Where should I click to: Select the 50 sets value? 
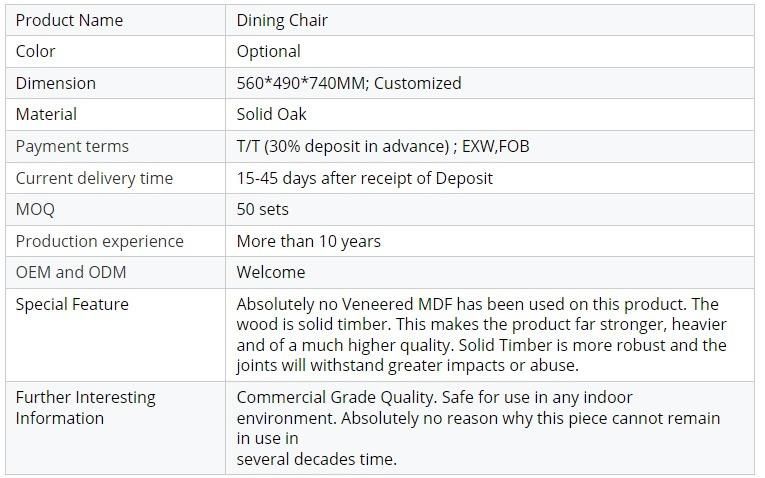(262, 209)
